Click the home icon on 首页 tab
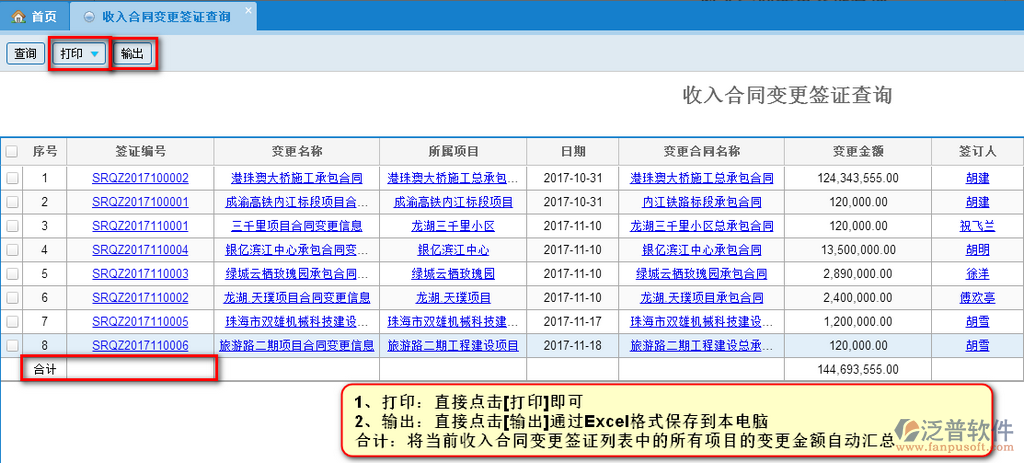The width and height of the screenshot is (1024, 463). click(x=18, y=17)
